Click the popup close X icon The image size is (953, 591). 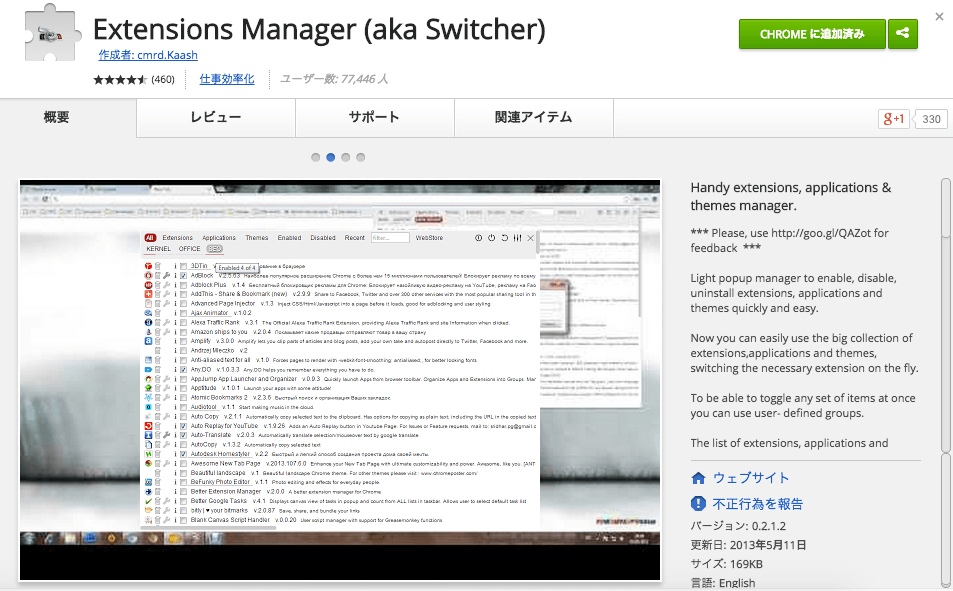(x=531, y=238)
